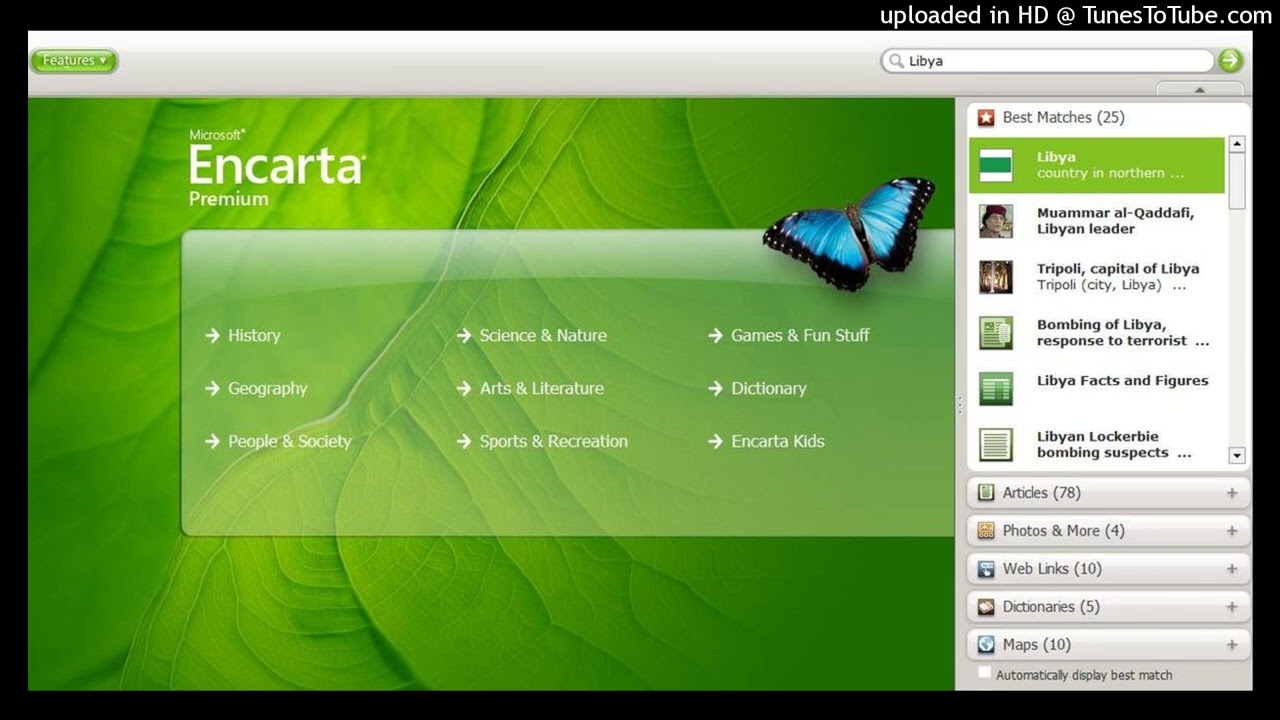Expand Photos & More (4) plus button
The width and height of the screenshot is (1280, 720).
click(x=1232, y=531)
